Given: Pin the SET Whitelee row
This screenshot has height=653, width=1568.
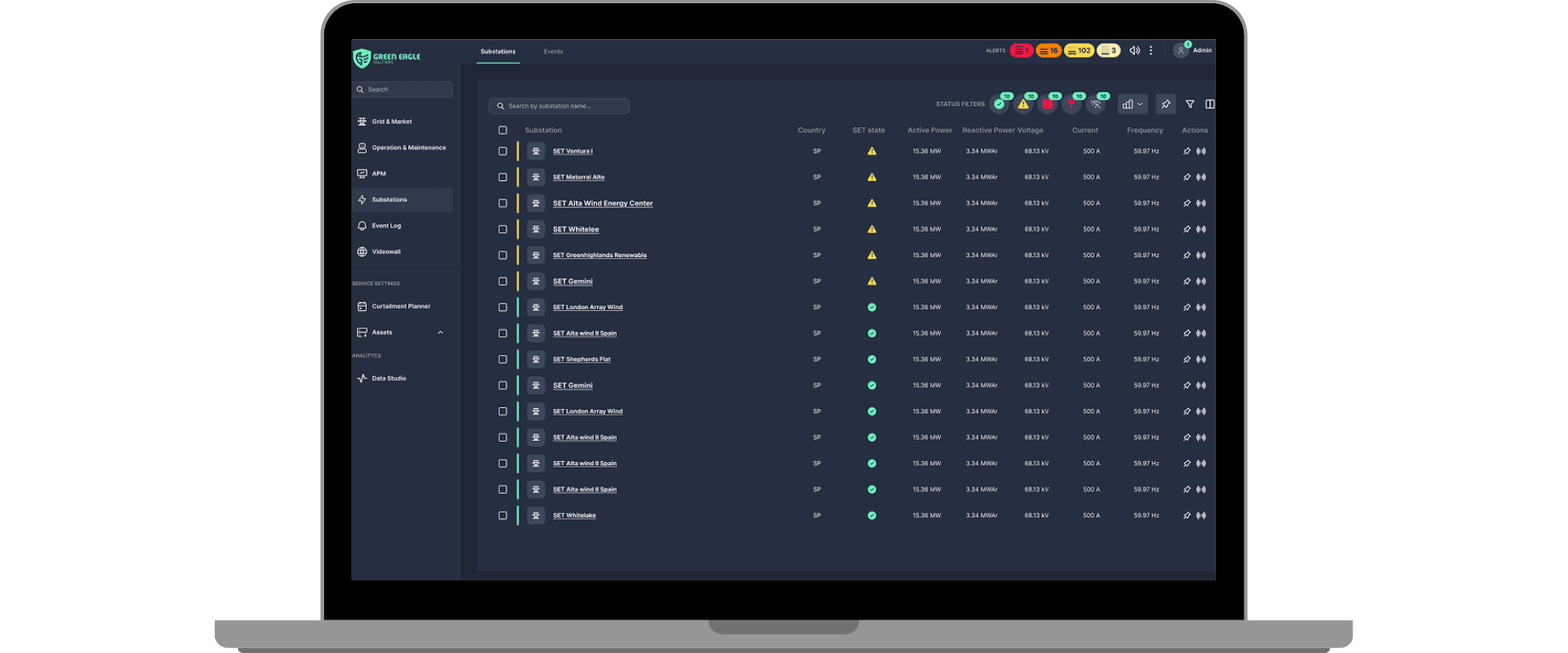Looking at the screenshot, I should click(1187, 229).
